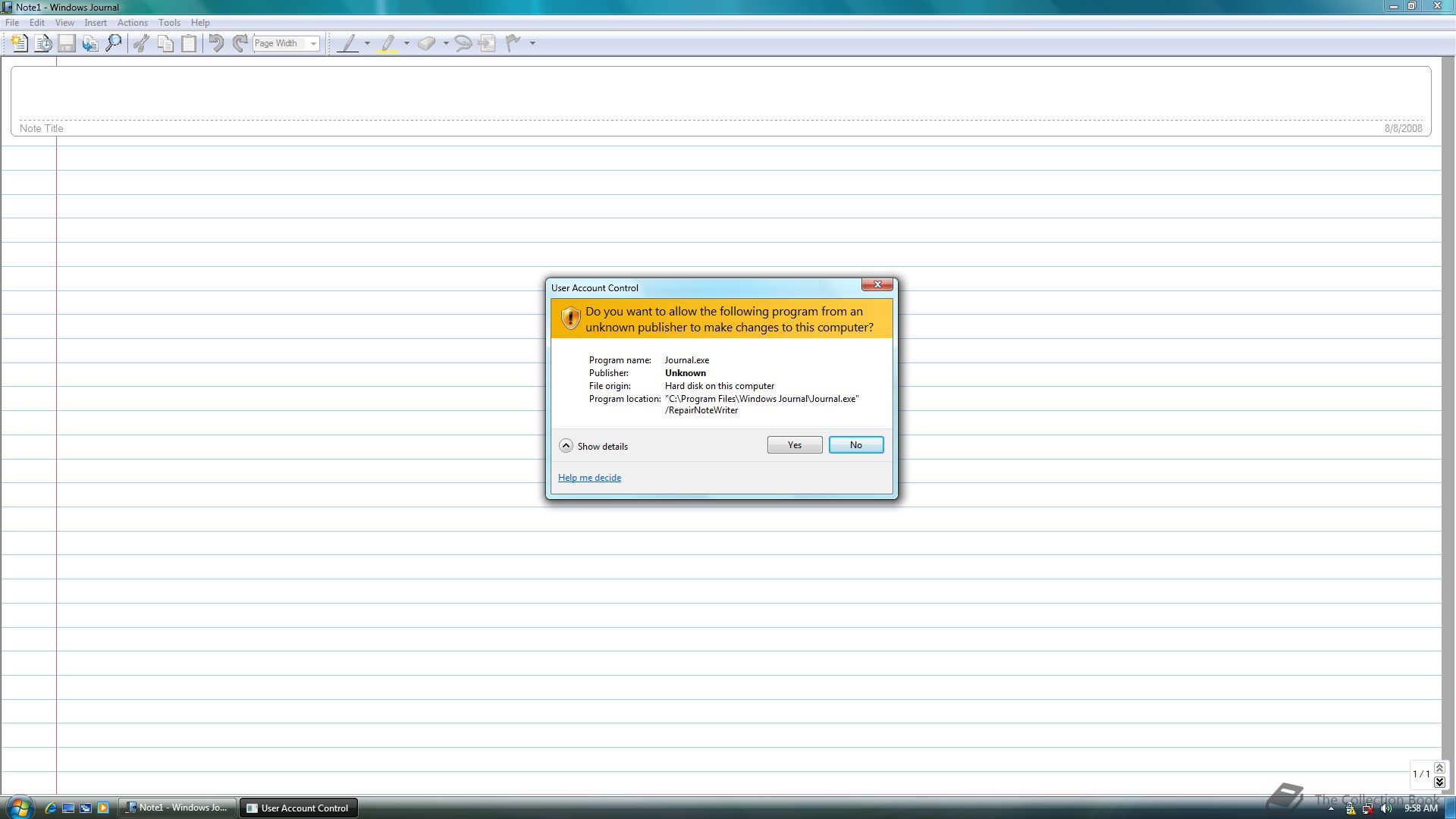Go to the previous page arrow

(x=1439, y=768)
